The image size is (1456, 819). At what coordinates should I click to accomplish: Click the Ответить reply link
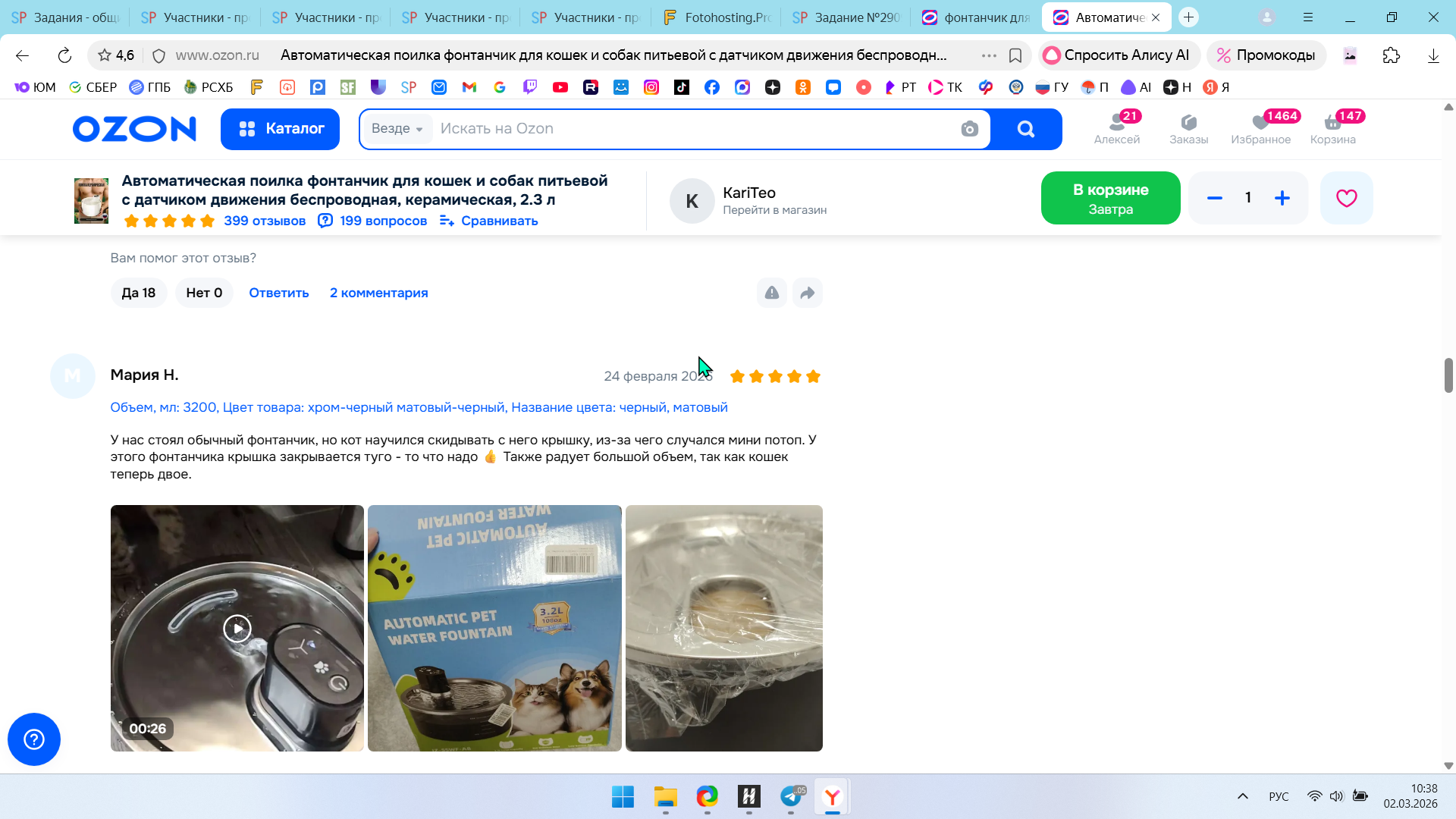coord(278,293)
